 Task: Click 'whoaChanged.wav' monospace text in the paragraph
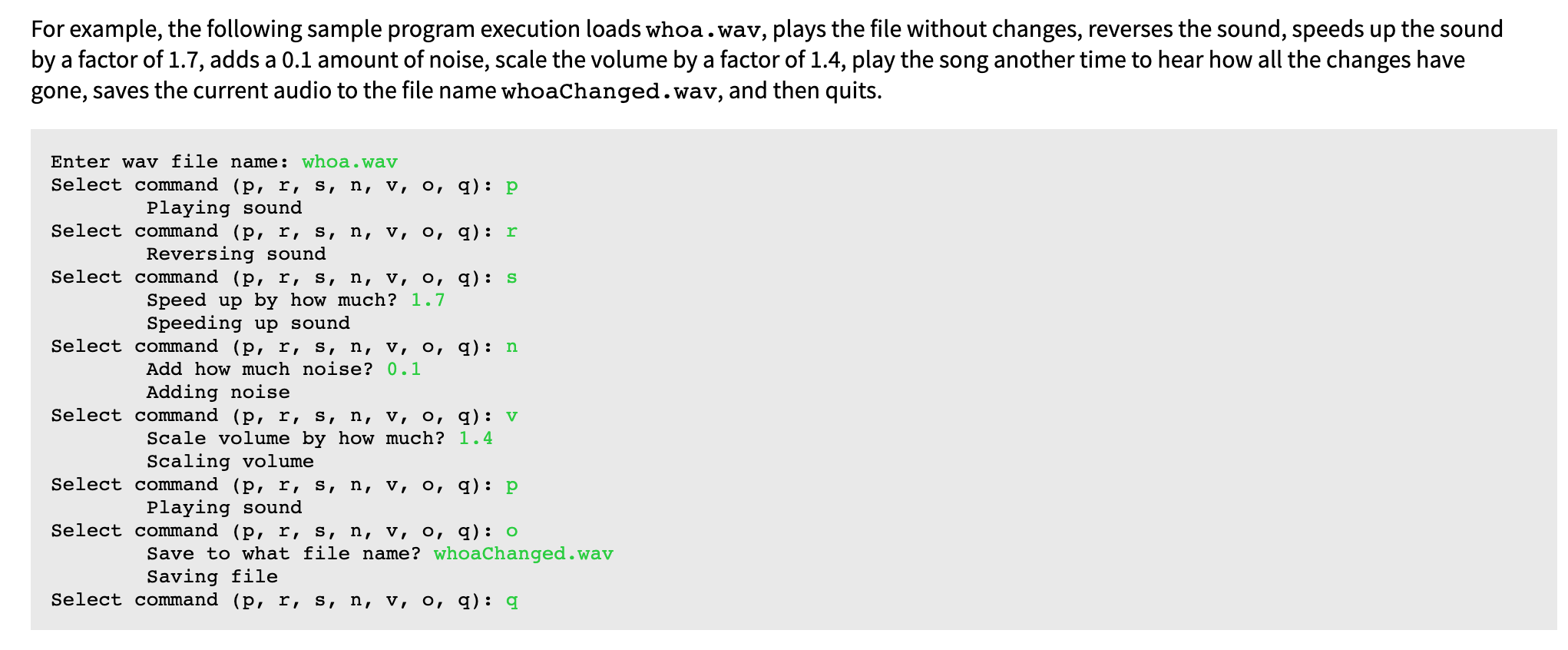coord(610,91)
